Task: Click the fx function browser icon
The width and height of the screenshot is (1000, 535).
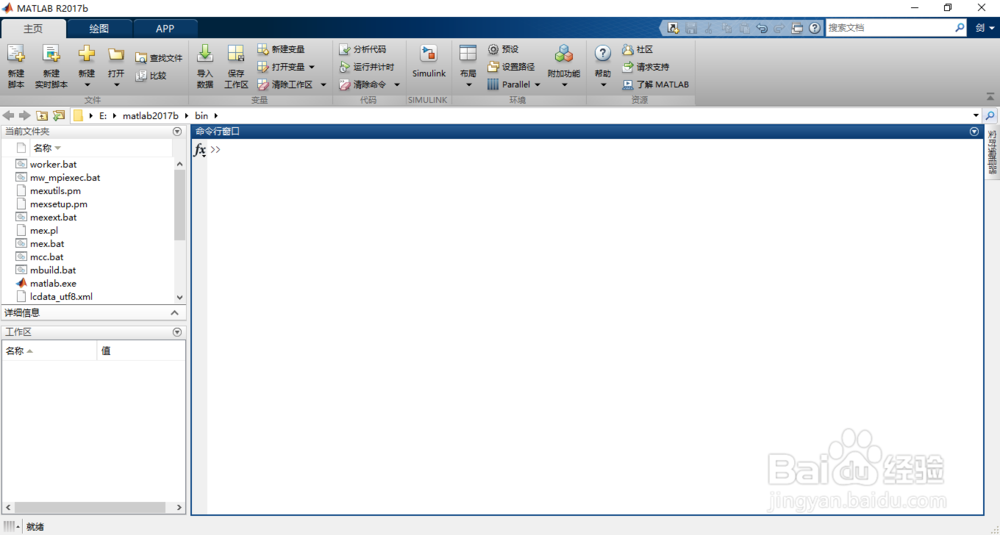Action: (200, 150)
